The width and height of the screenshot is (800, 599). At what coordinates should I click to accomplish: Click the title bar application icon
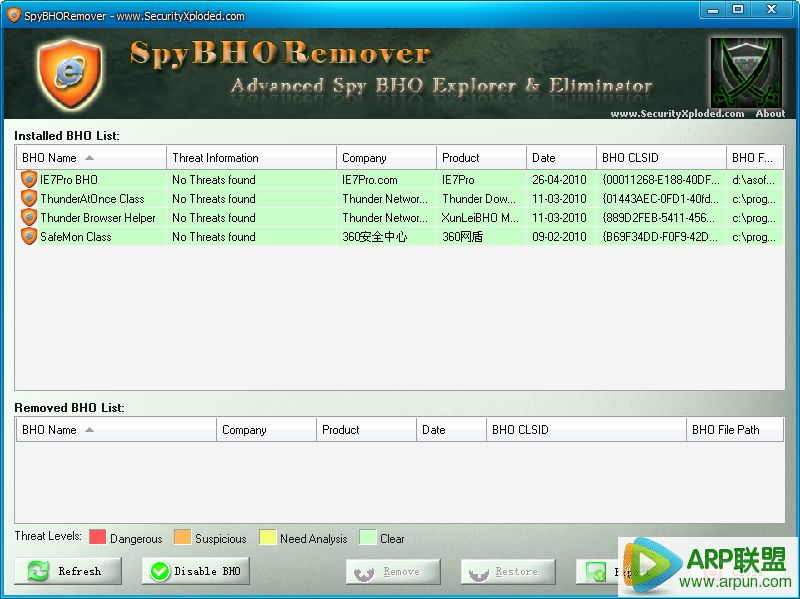tap(14, 15)
